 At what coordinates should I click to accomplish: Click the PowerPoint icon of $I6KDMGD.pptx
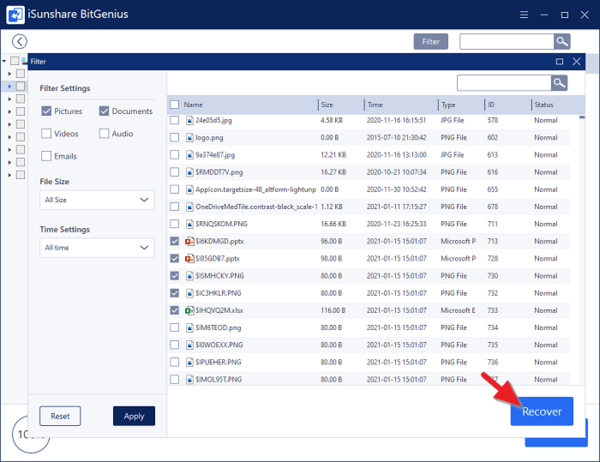point(189,241)
